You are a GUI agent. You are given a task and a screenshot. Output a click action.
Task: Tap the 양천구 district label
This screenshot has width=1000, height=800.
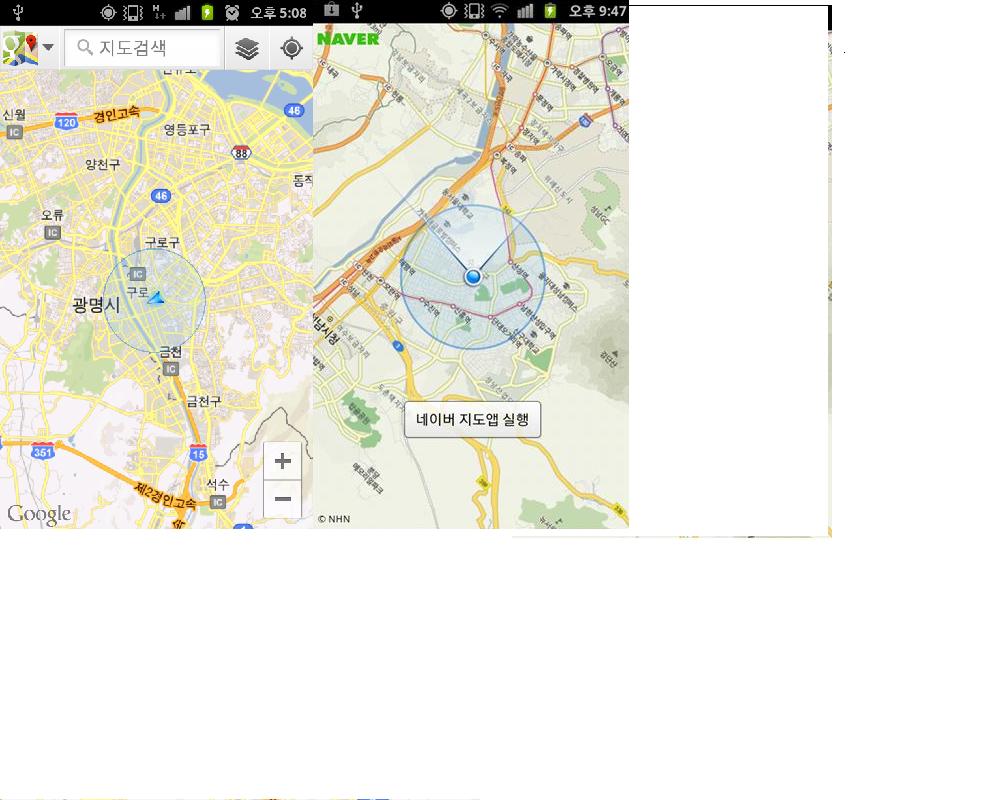point(103,164)
